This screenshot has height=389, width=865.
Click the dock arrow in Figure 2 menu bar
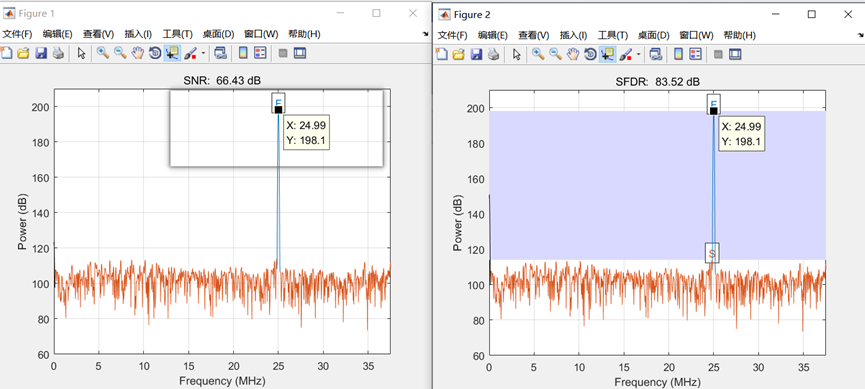[860, 35]
